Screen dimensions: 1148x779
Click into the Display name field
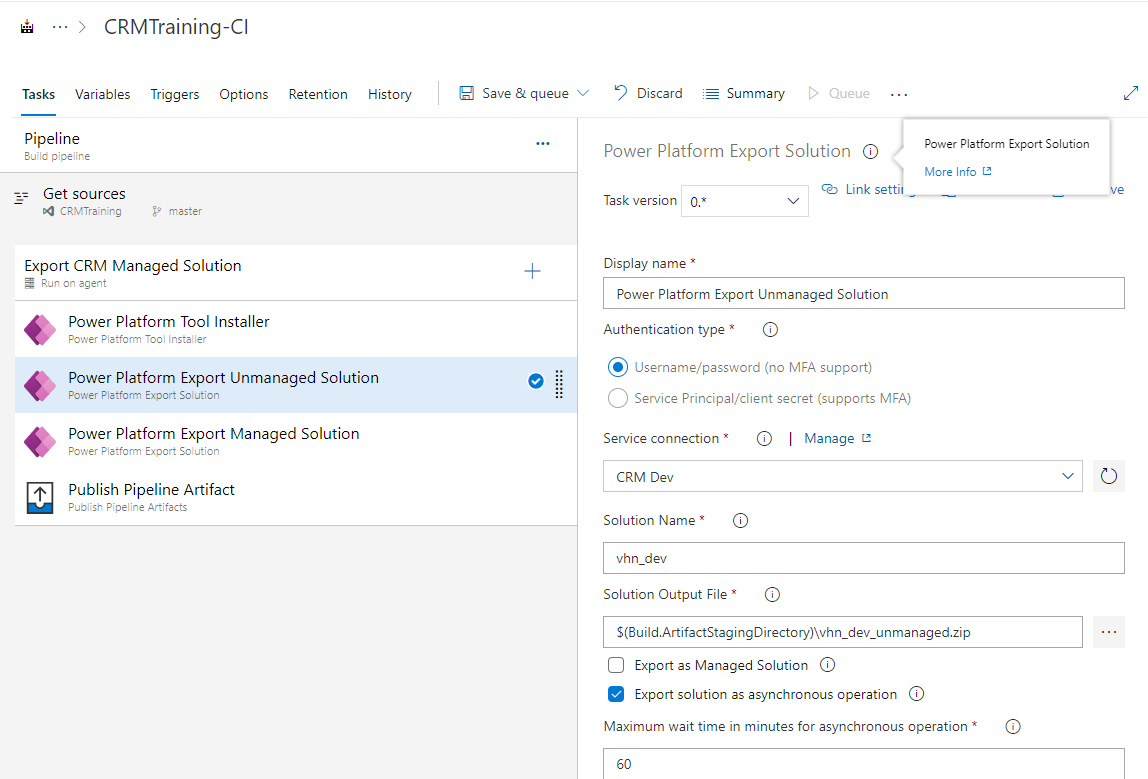tap(864, 293)
